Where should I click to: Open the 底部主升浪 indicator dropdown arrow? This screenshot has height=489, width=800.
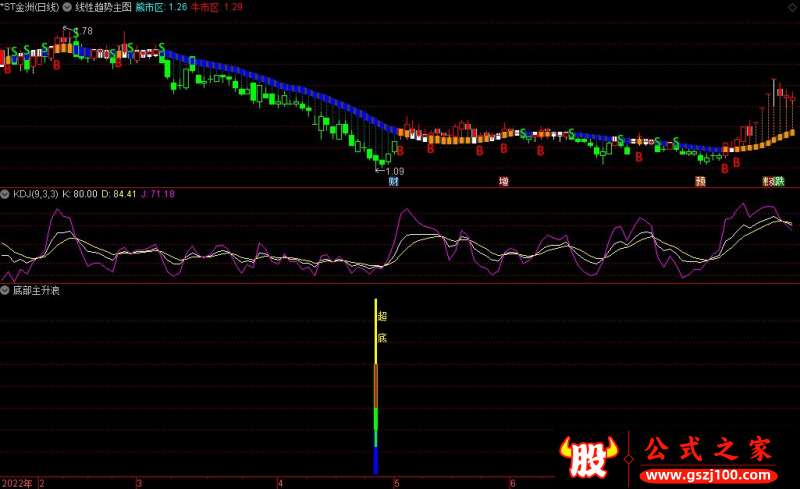pyautogui.click(x=5, y=290)
